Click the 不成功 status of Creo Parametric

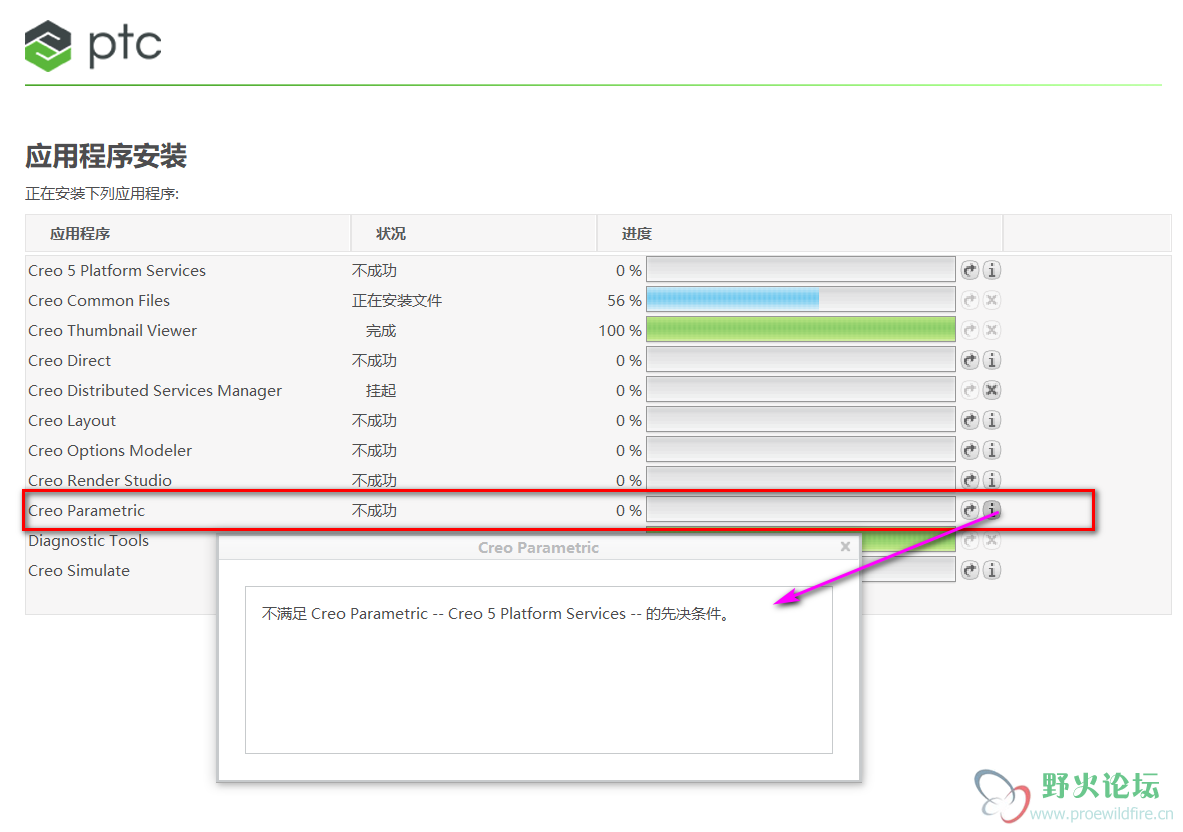[374, 511]
